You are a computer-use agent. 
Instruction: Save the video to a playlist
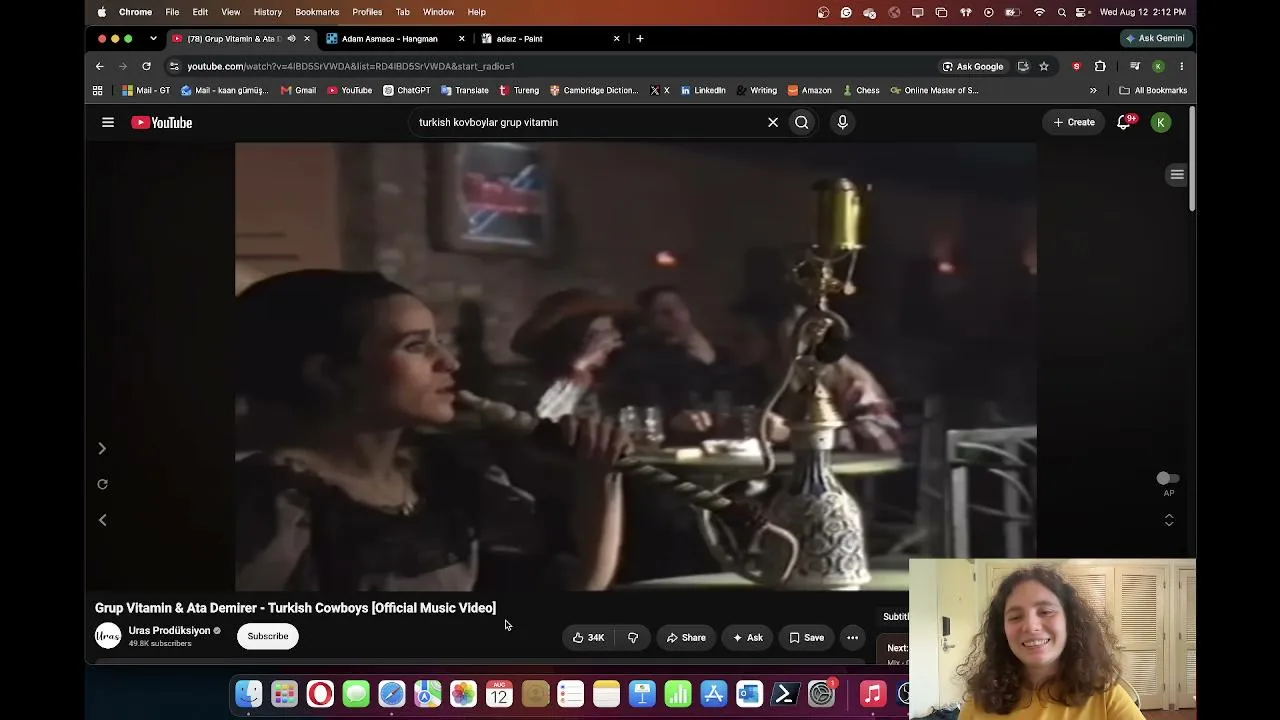point(806,637)
